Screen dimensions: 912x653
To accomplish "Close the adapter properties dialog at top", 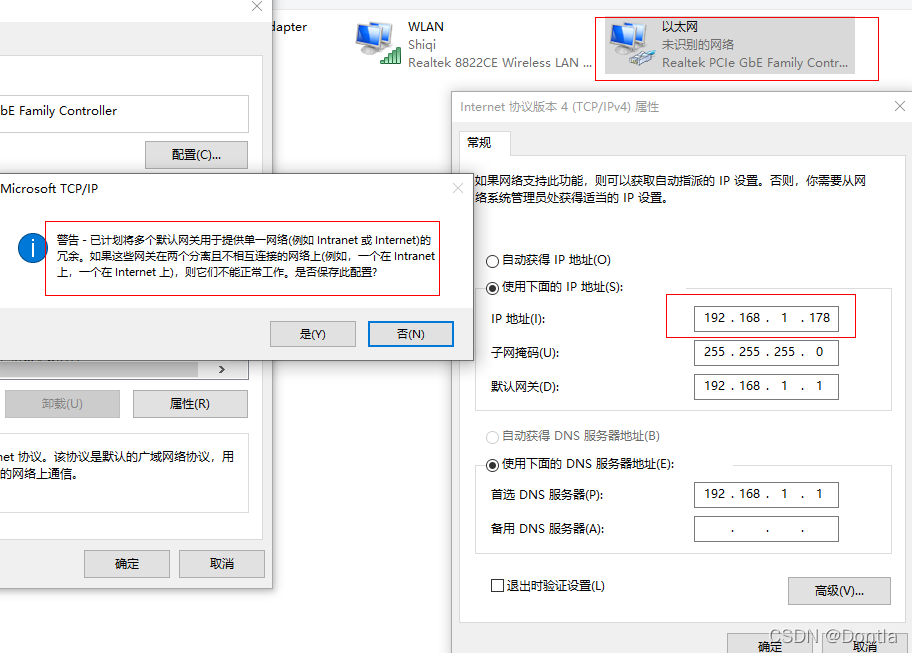I will coord(256,6).
